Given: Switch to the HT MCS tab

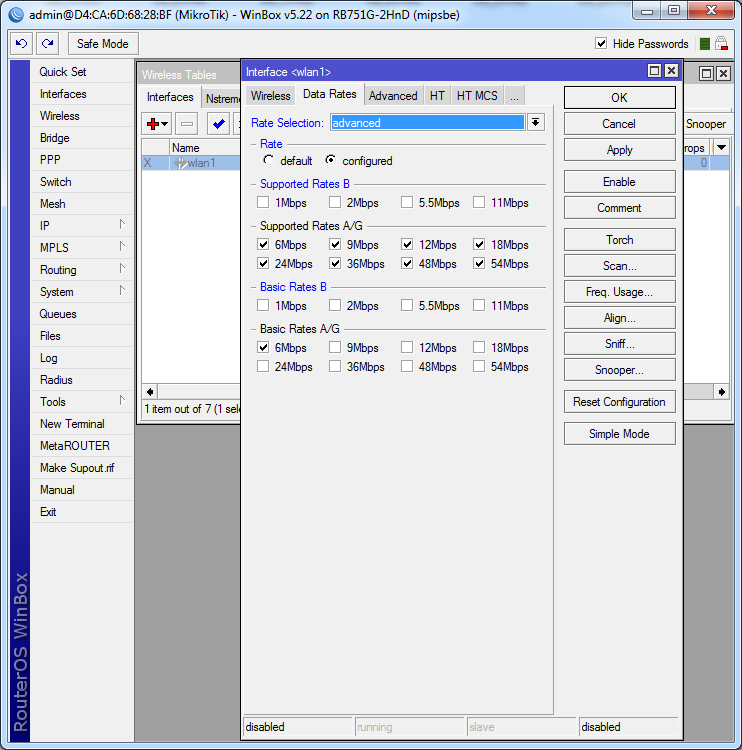Looking at the screenshot, I should [477, 96].
